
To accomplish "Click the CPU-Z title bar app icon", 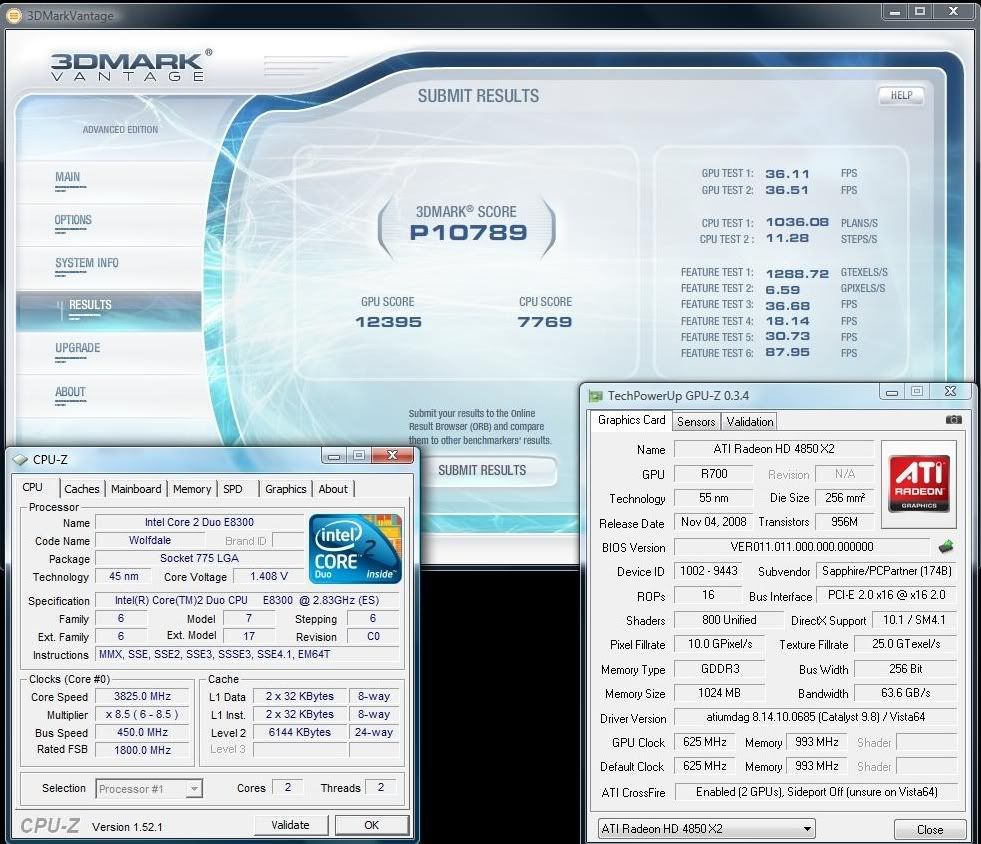I will [x=20, y=460].
